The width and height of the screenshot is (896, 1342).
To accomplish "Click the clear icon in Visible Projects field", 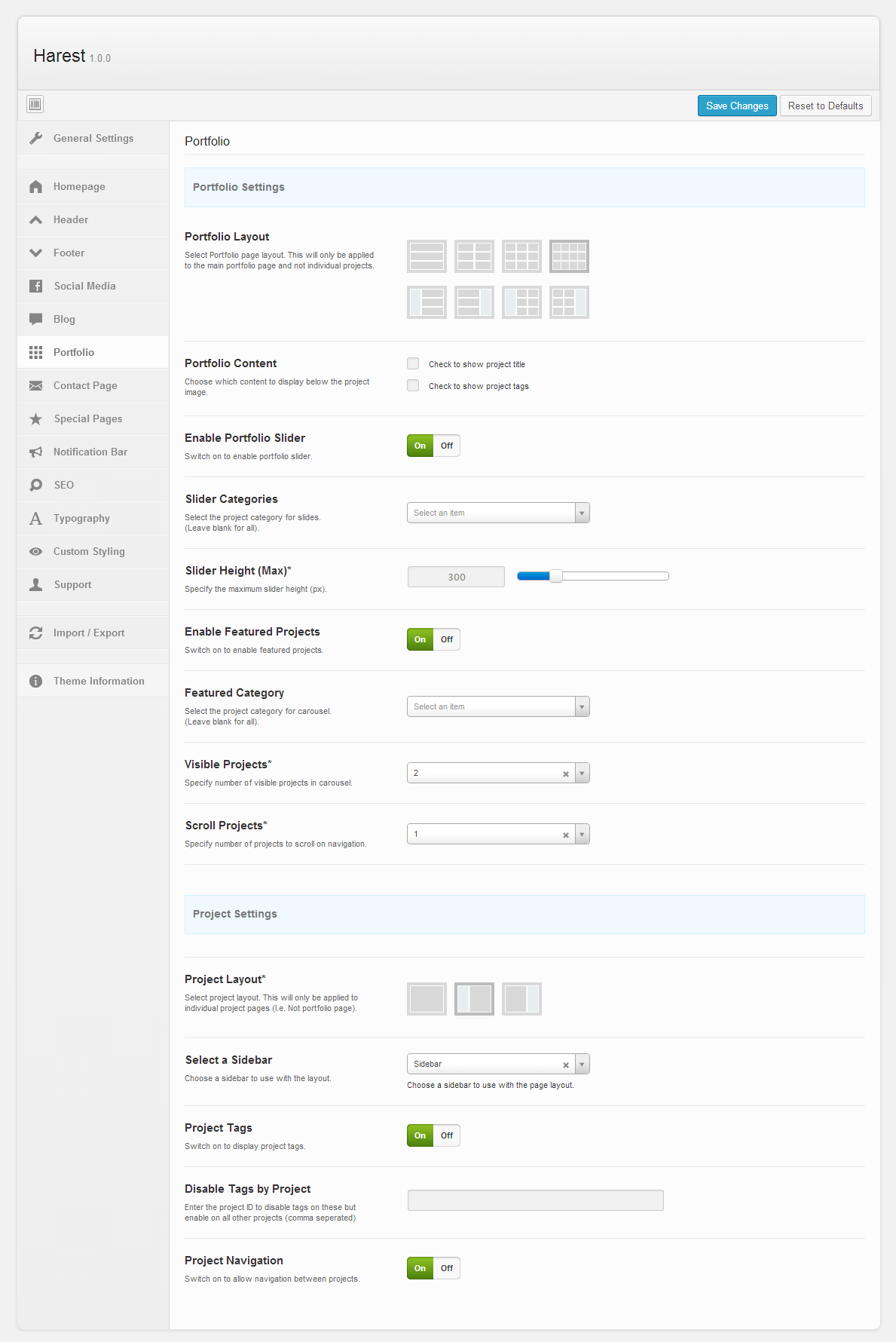I will (x=566, y=774).
